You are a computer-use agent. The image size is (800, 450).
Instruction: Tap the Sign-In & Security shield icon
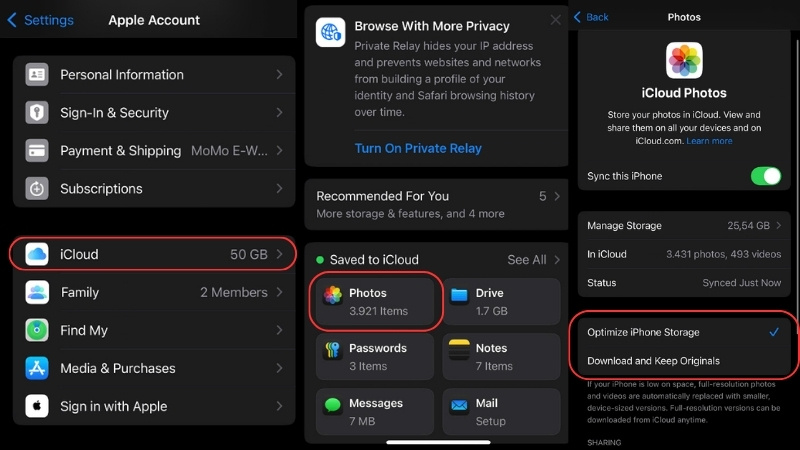tap(37, 112)
